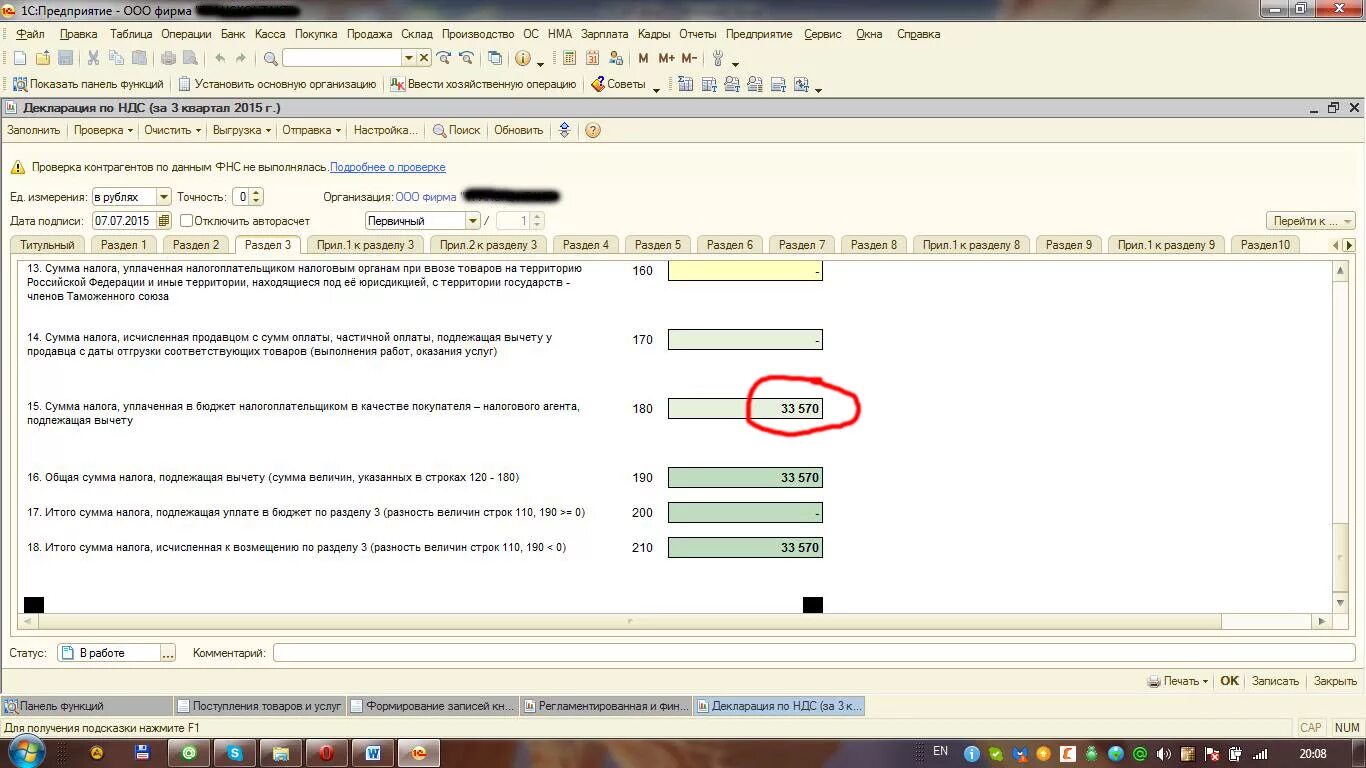Open the calendar picker for signing date

165,221
